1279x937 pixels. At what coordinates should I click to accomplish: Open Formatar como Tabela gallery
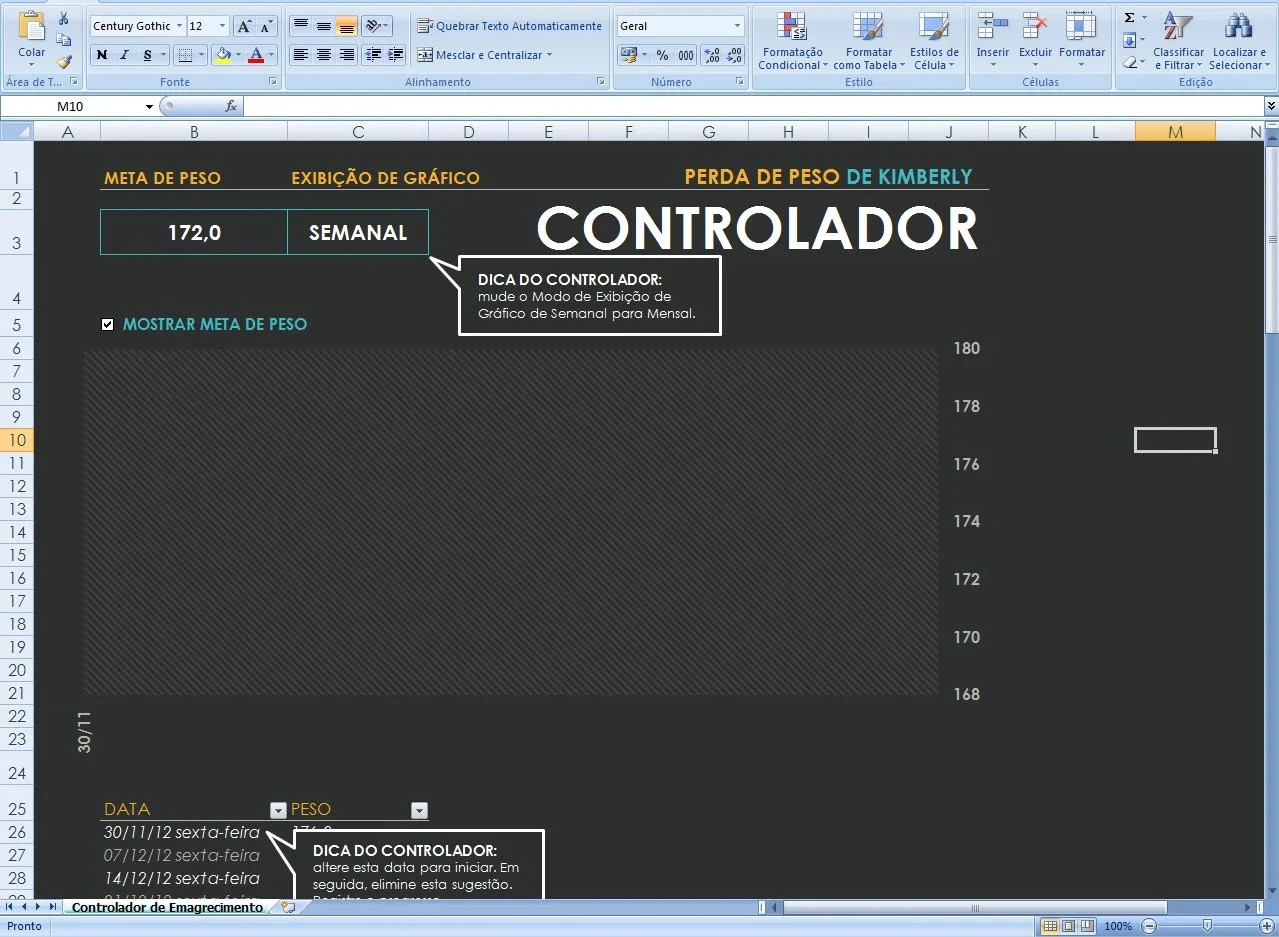[868, 42]
